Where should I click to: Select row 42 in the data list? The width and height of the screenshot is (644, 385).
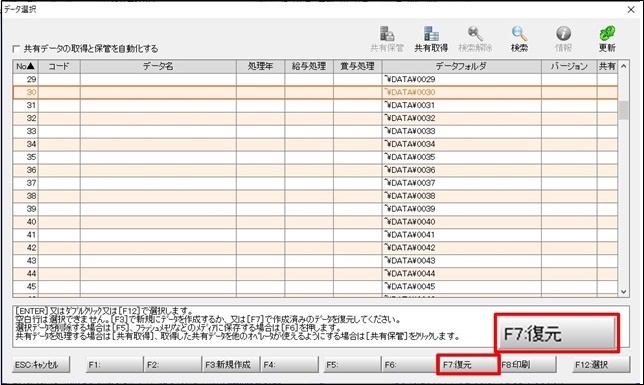[315, 248]
